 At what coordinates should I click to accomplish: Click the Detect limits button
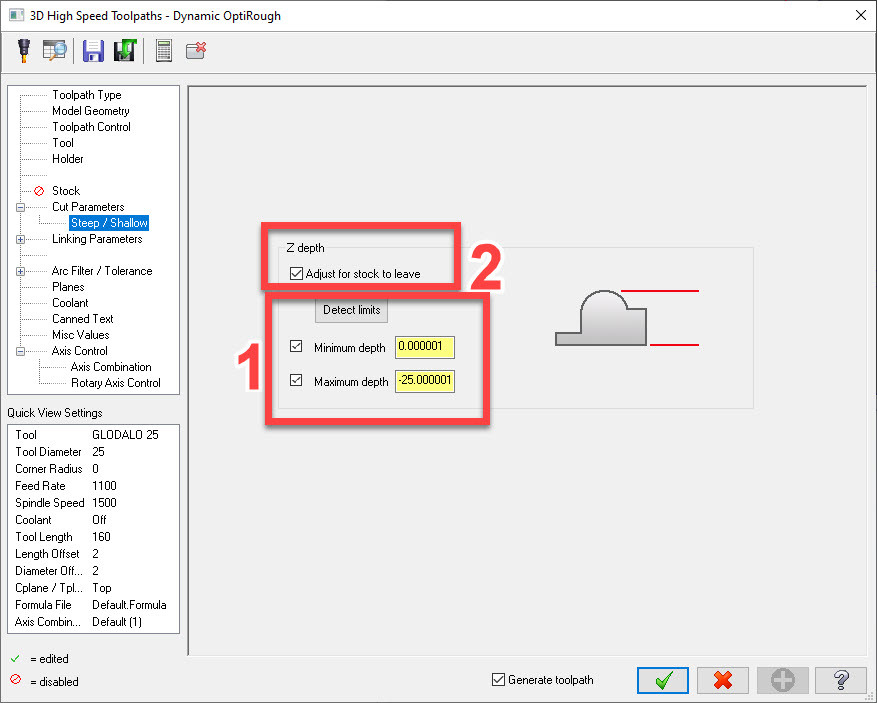coord(351,310)
